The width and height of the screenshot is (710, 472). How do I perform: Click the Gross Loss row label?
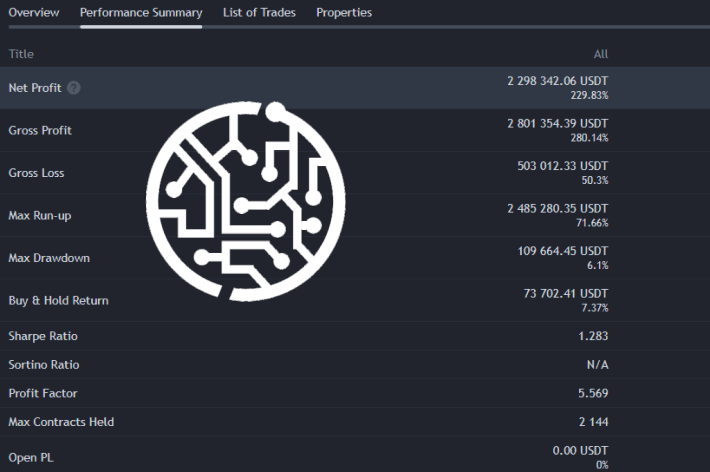click(x=36, y=173)
